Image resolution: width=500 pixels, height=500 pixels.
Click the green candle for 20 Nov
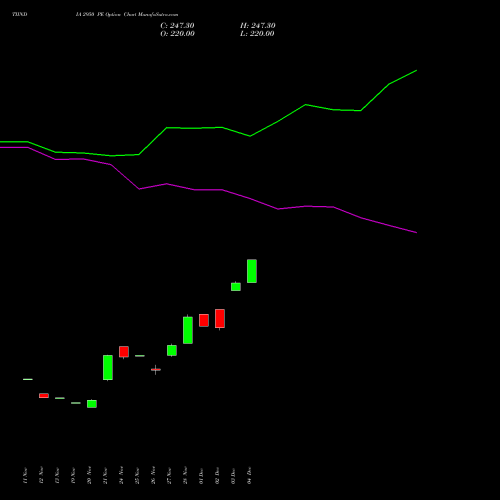pos(92,404)
